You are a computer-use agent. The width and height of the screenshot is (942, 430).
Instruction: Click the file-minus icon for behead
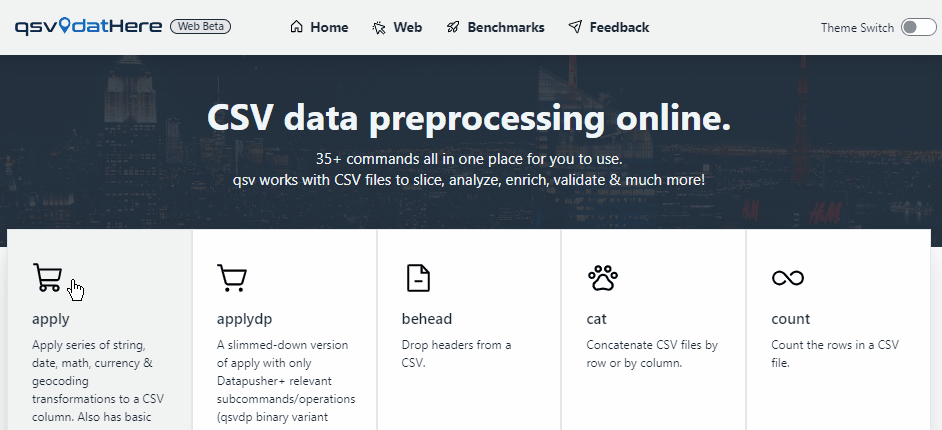(x=417, y=277)
